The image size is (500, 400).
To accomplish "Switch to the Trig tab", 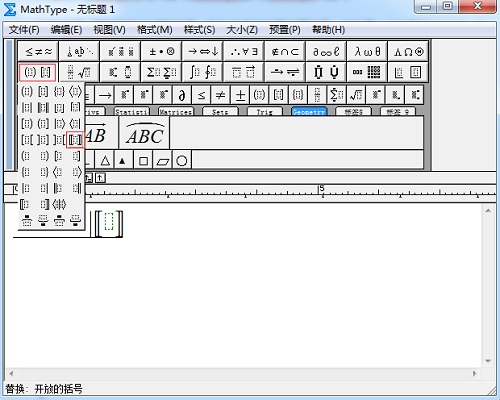I will point(265,112).
